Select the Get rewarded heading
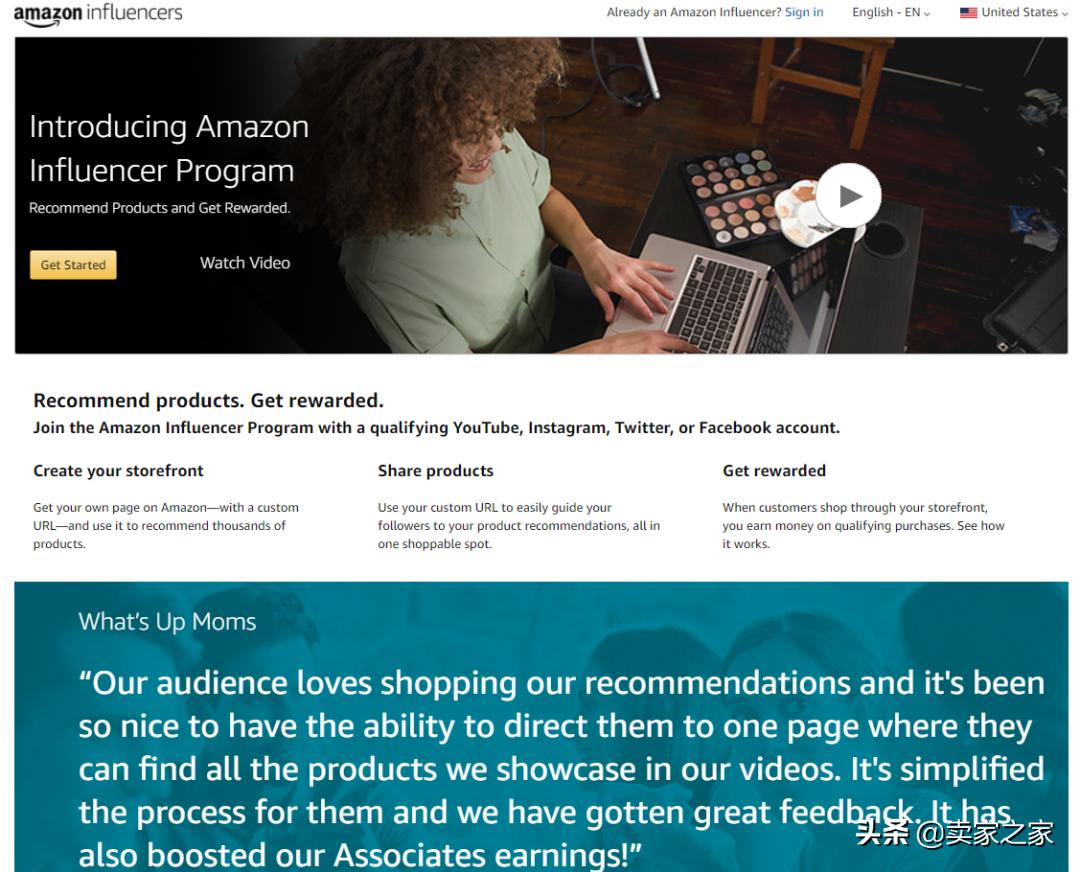 (x=774, y=470)
